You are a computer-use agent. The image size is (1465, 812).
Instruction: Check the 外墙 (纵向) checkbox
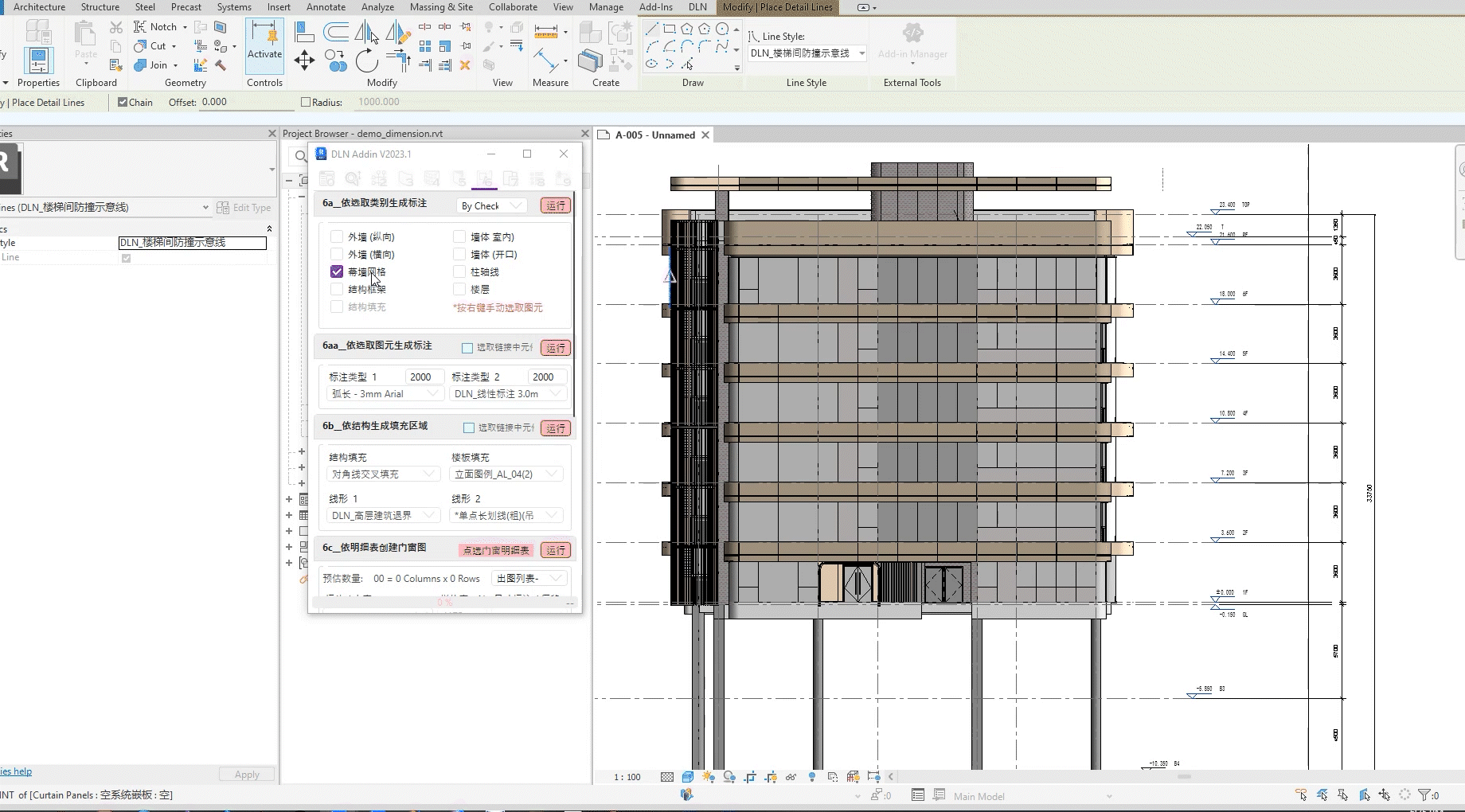point(337,236)
